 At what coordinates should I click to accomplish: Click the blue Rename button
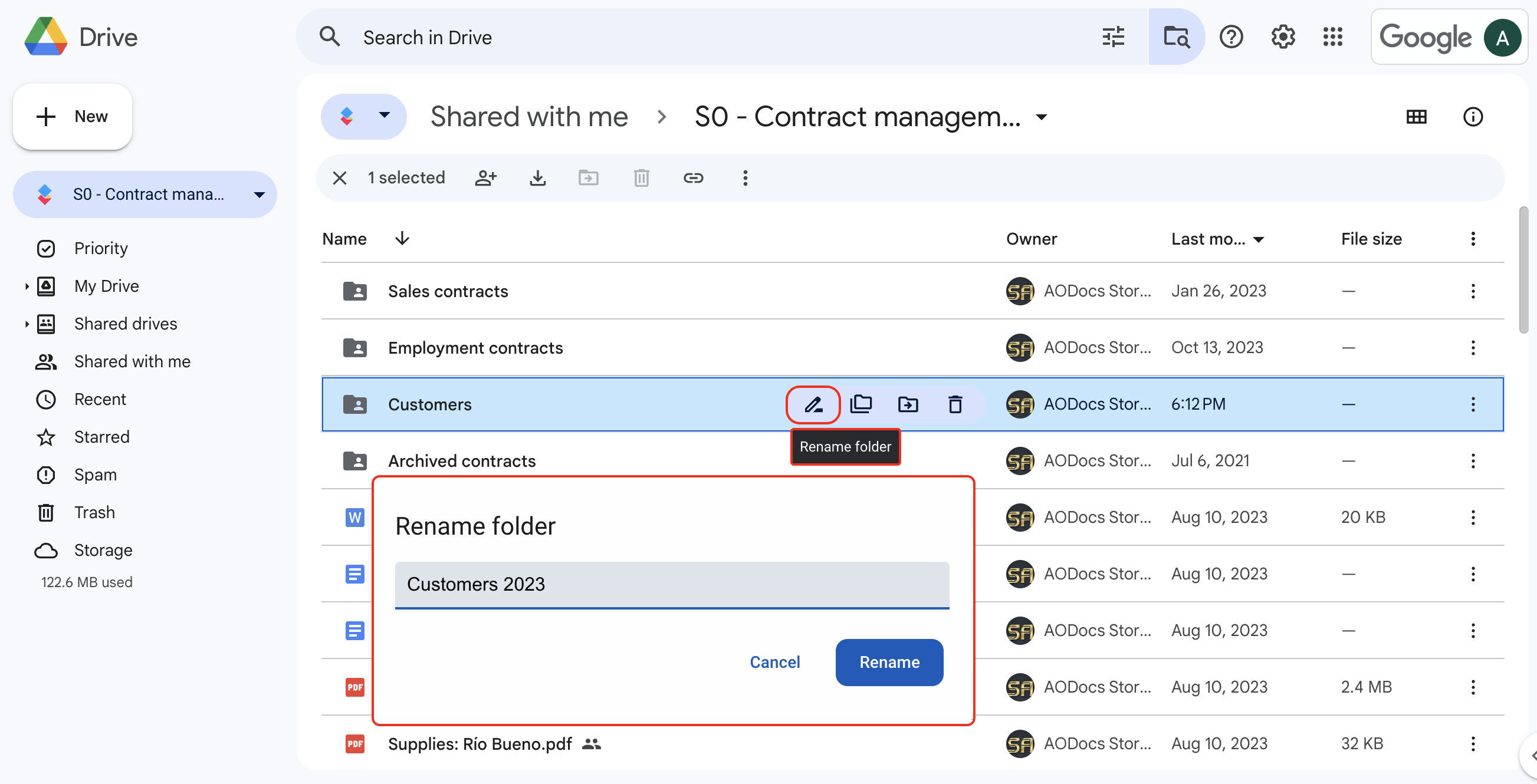point(889,663)
